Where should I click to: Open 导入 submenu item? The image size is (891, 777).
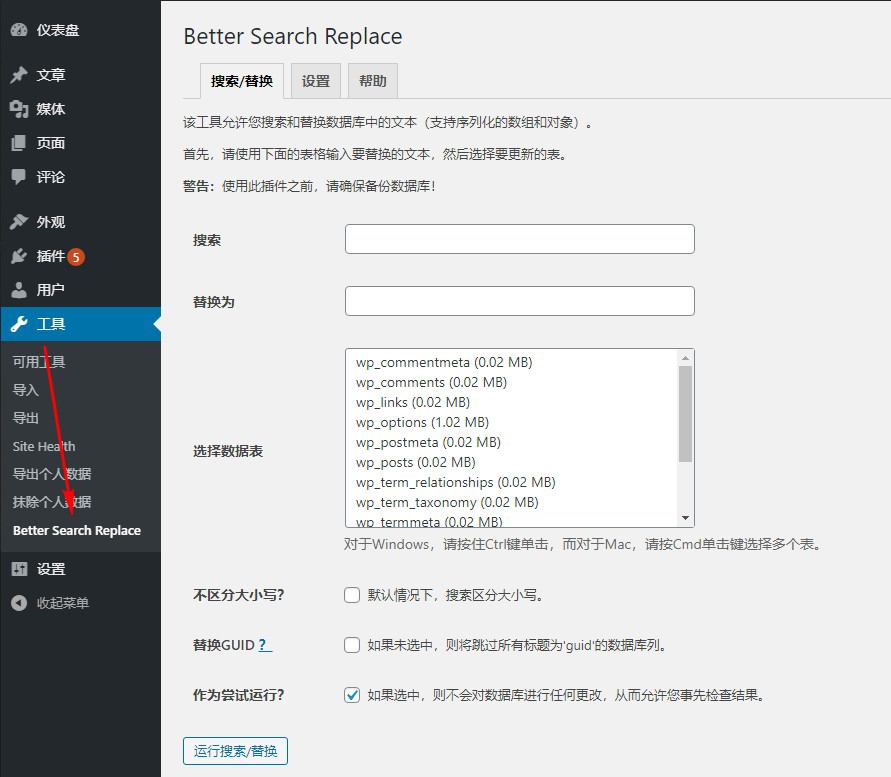(x=26, y=390)
